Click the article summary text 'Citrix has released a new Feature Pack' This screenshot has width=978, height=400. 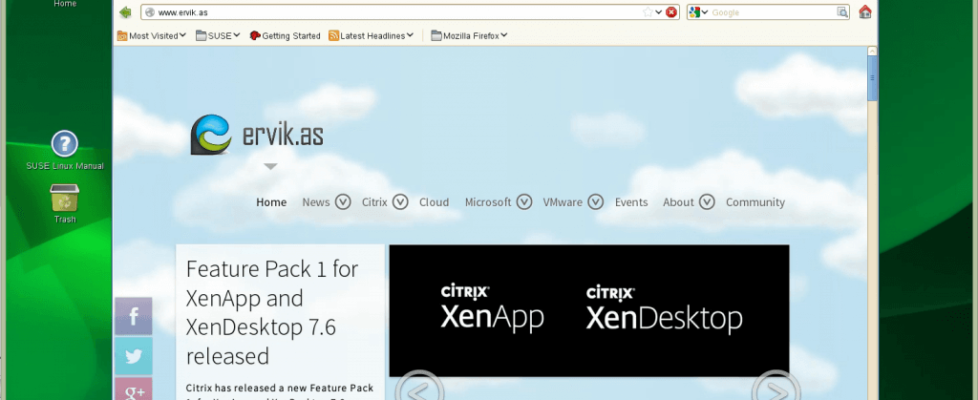[279, 387]
